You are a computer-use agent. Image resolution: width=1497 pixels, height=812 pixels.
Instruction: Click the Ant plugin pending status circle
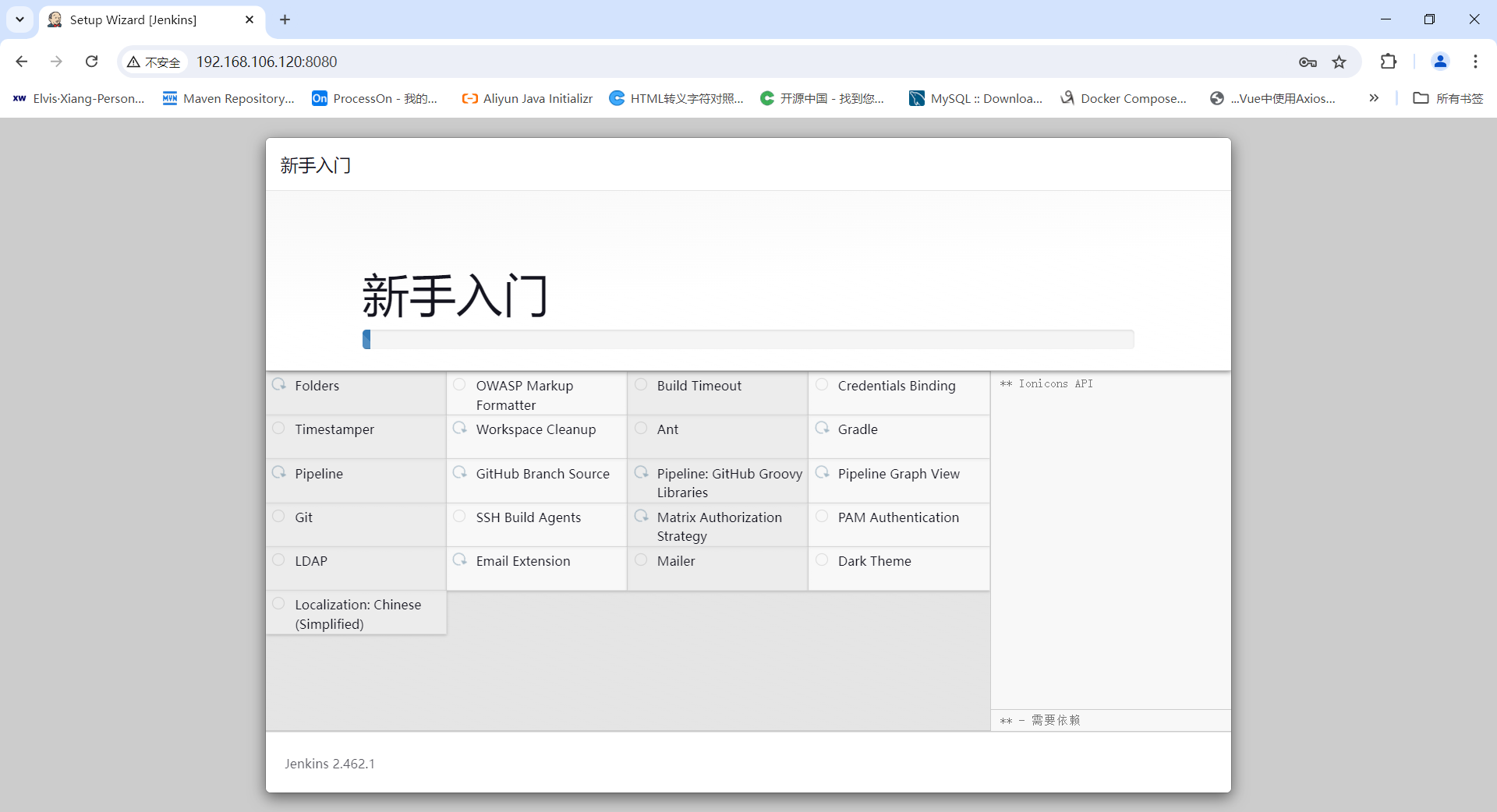click(641, 428)
